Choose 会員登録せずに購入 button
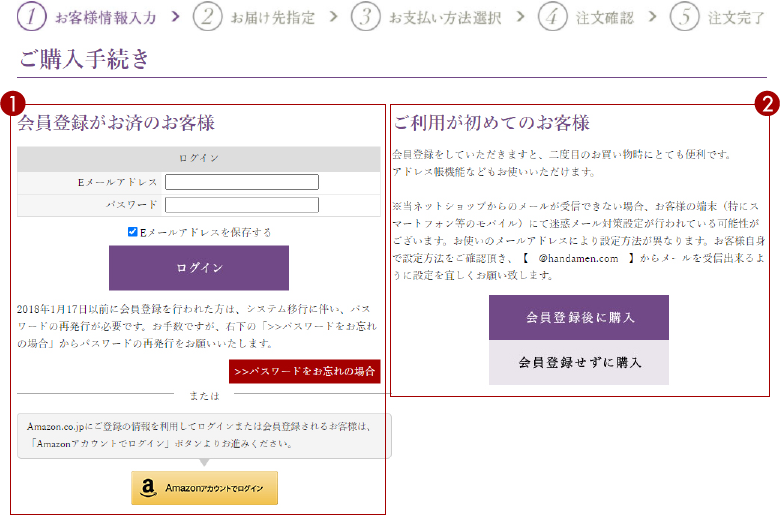The width and height of the screenshot is (780, 515). pyautogui.click(x=579, y=362)
